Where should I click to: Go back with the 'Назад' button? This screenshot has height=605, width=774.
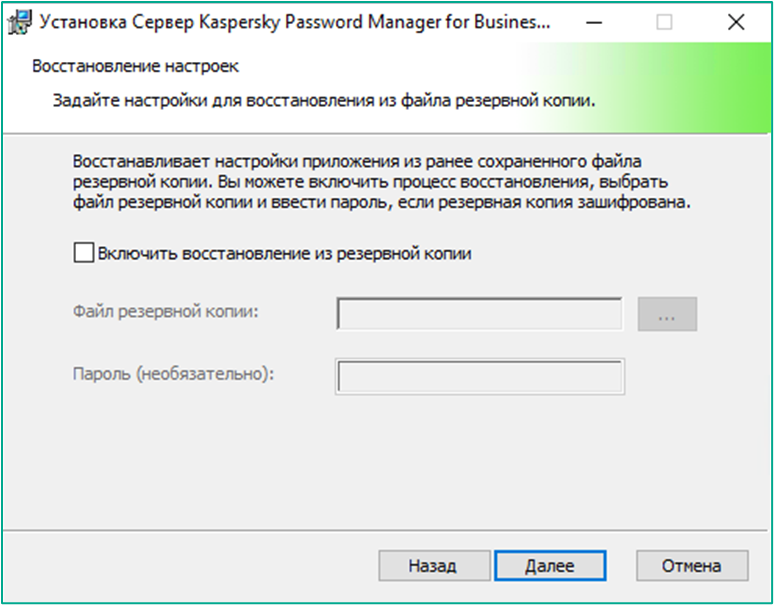tap(434, 566)
